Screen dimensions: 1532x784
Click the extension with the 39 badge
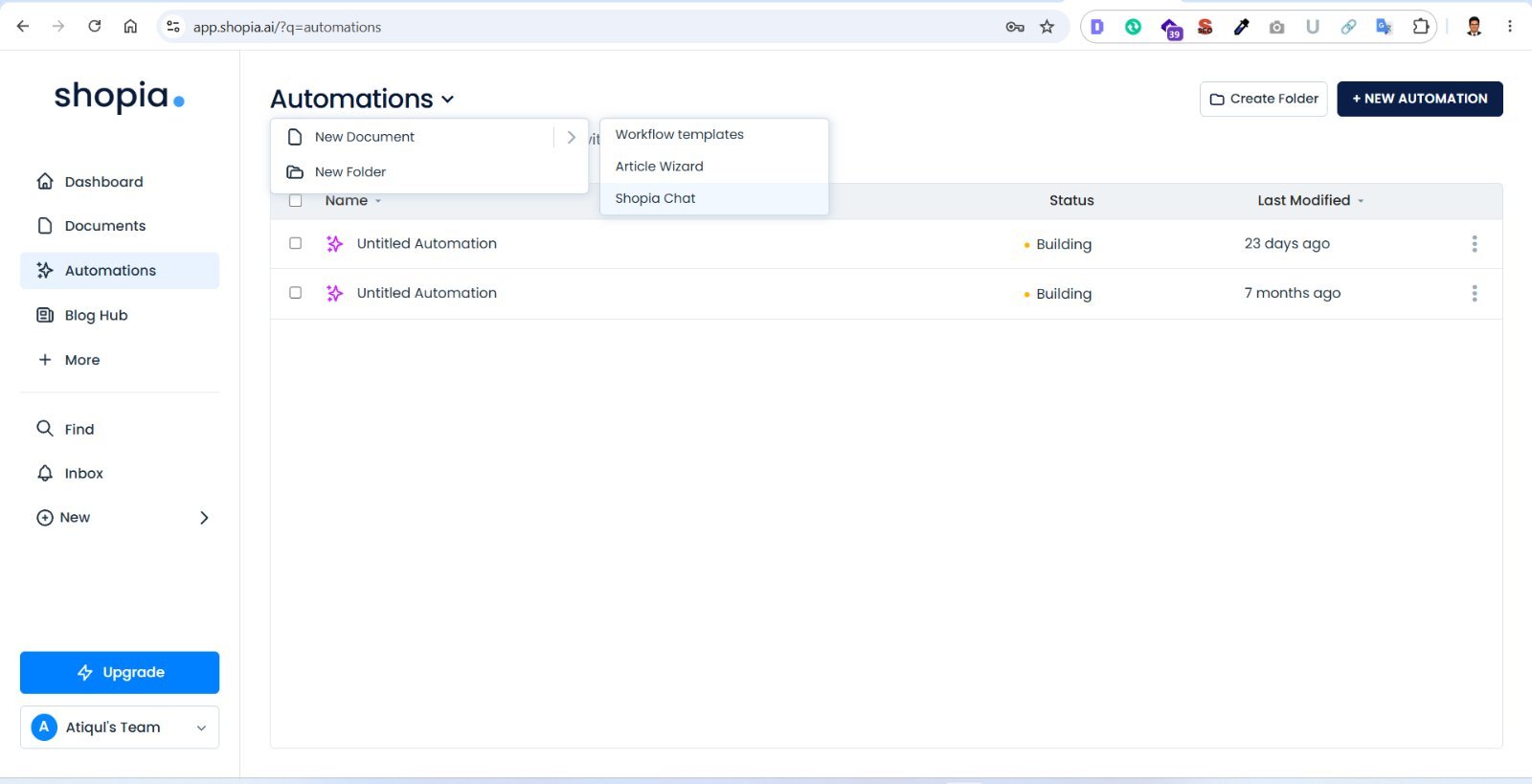tap(1170, 28)
